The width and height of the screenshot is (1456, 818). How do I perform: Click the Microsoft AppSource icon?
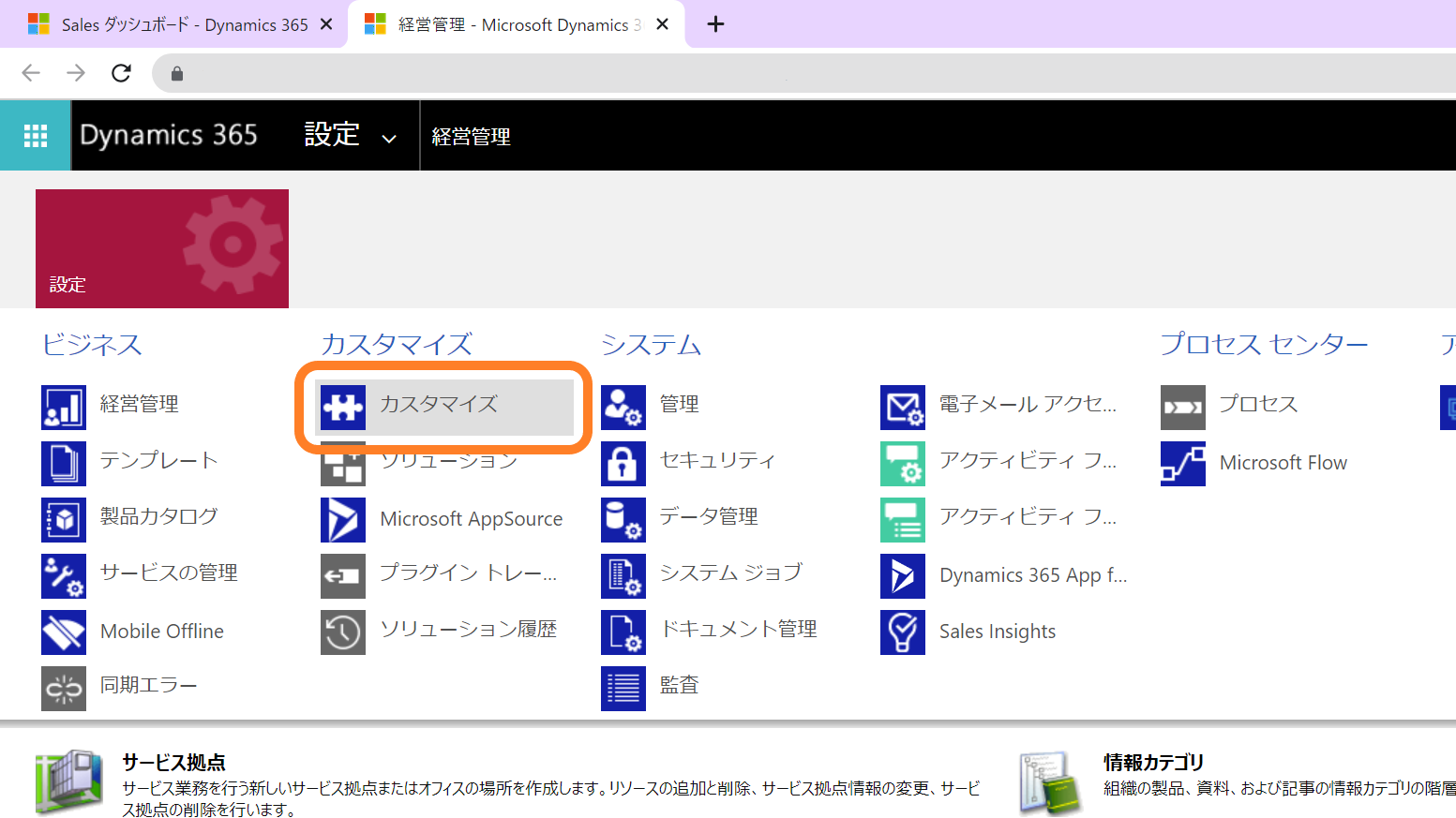point(343,520)
